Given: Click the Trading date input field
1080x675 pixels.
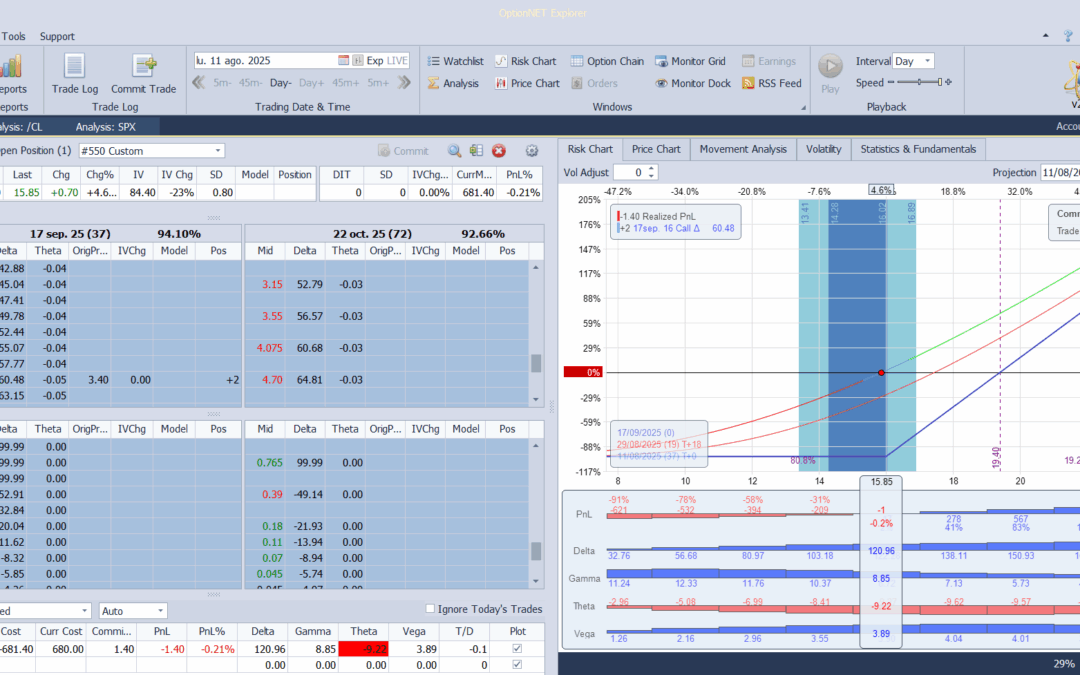Looking at the screenshot, I should tap(265, 61).
